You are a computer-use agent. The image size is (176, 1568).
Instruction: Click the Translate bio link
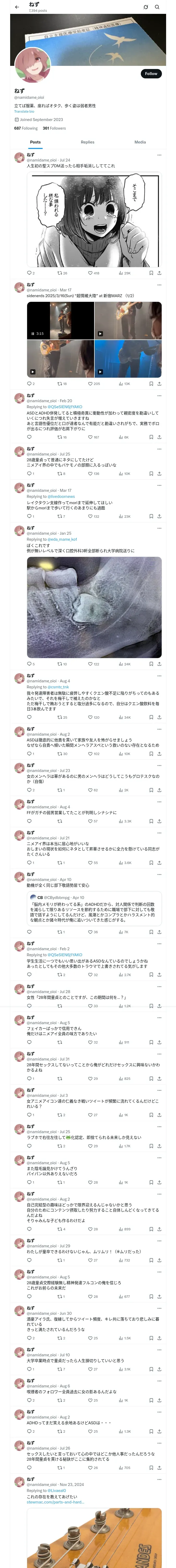click(24, 111)
